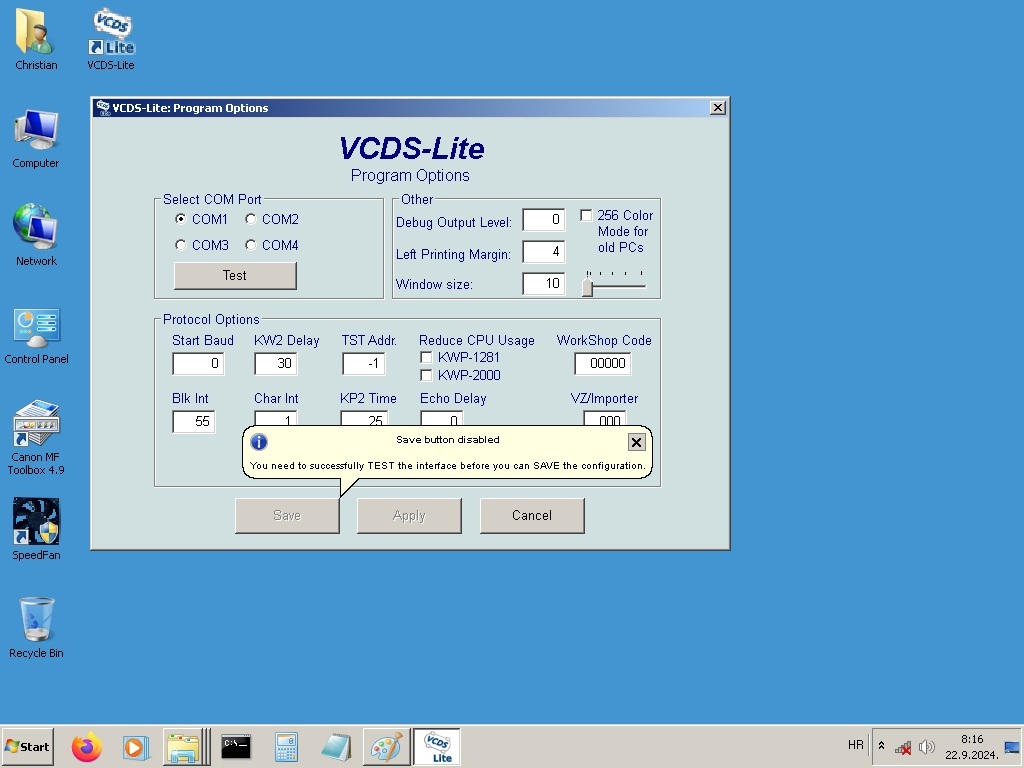
Task: Click the Test COM port button
Action: (x=235, y=276)
